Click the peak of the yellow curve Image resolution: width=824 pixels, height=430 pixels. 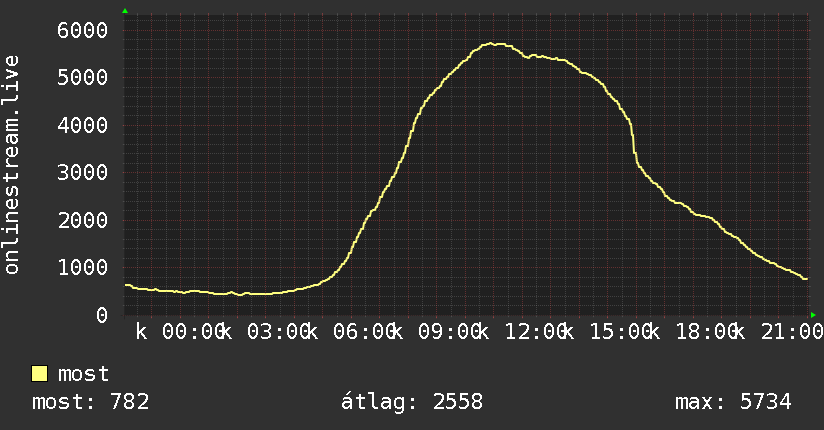(491, 44)
